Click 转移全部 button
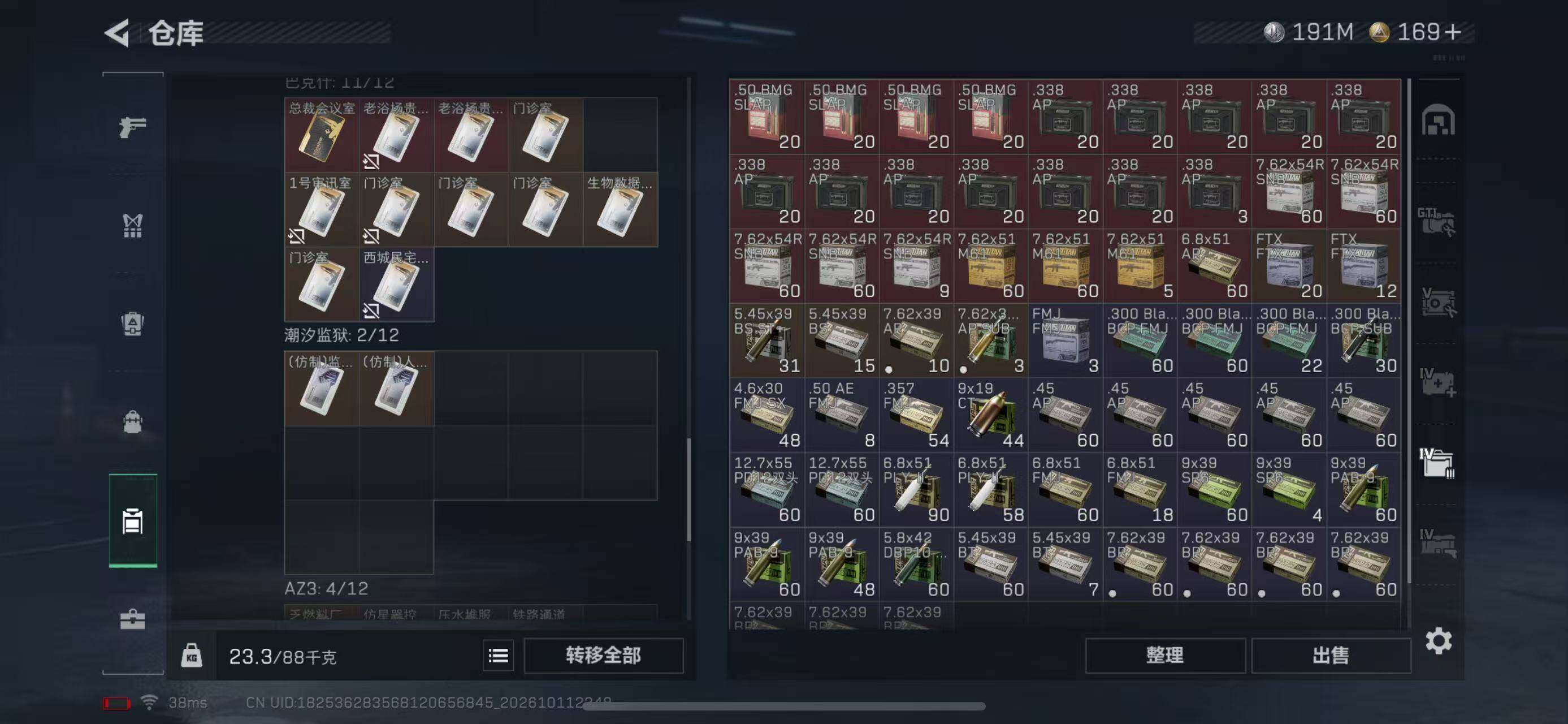Viewport: 1568px width, 724px height. pyautogui.click(x=603, y=656)
